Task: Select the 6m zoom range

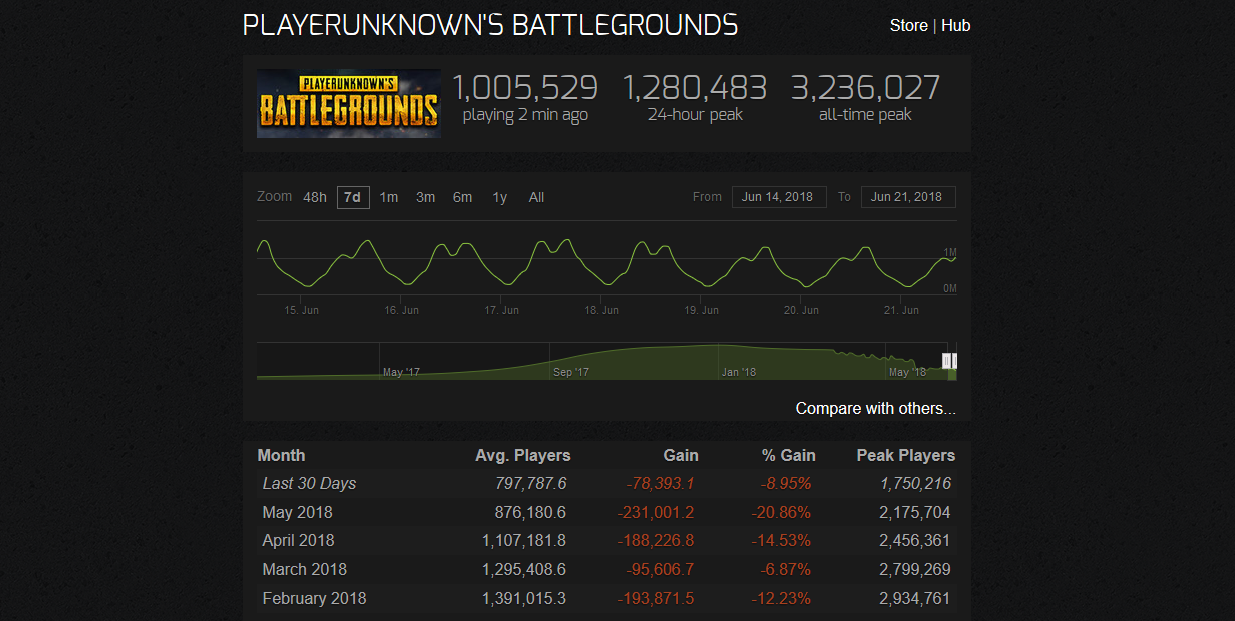Action: pos(462,197)
